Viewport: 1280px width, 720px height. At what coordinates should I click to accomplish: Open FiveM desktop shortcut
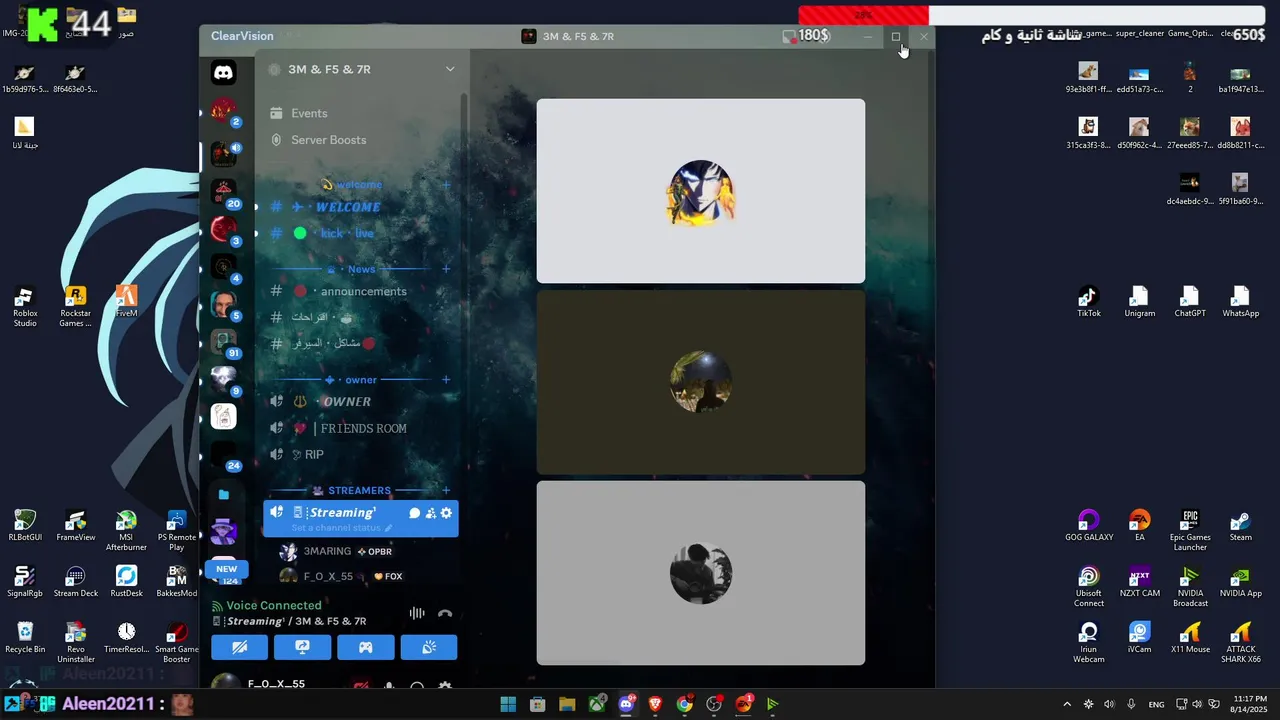point(126,301)
